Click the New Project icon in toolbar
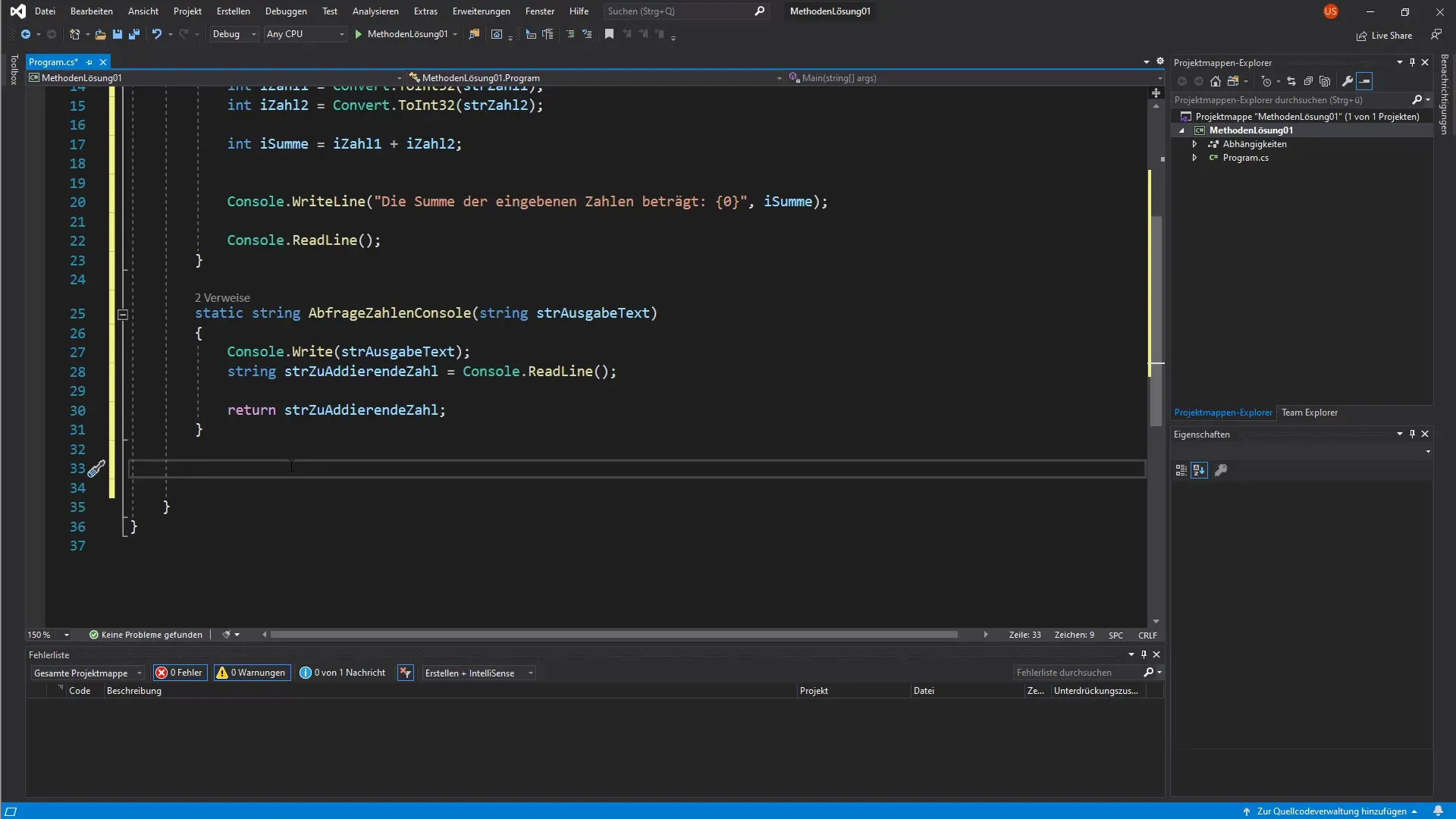1456x819 pixels. [x=74, y=34]
